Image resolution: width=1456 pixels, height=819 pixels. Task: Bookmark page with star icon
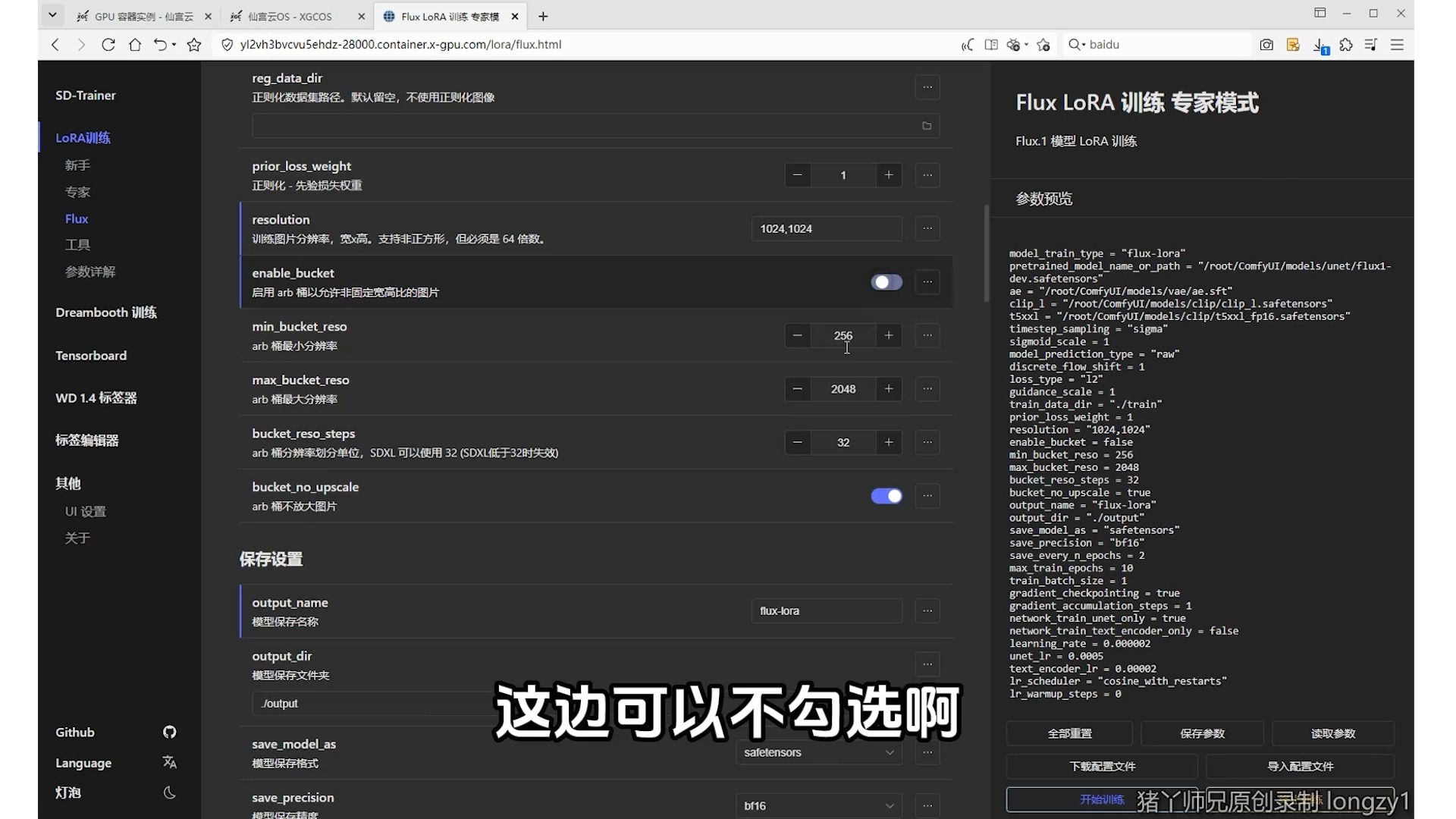pyautogui.click(x=194, y=45)
